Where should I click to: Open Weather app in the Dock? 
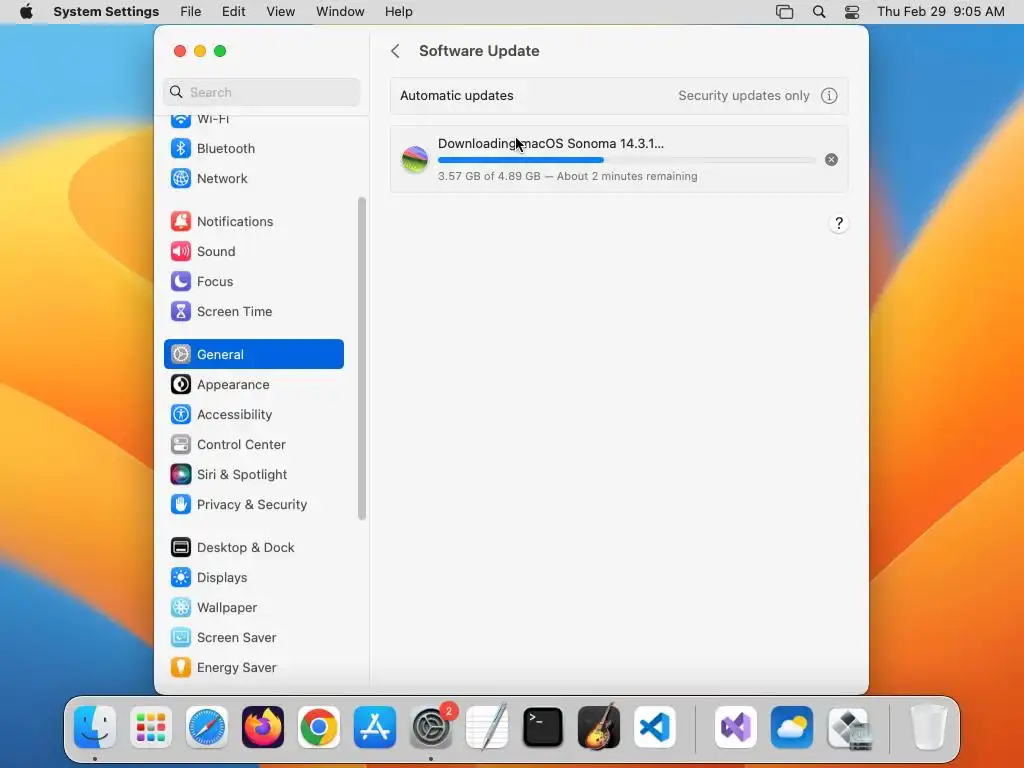point(792,727)
